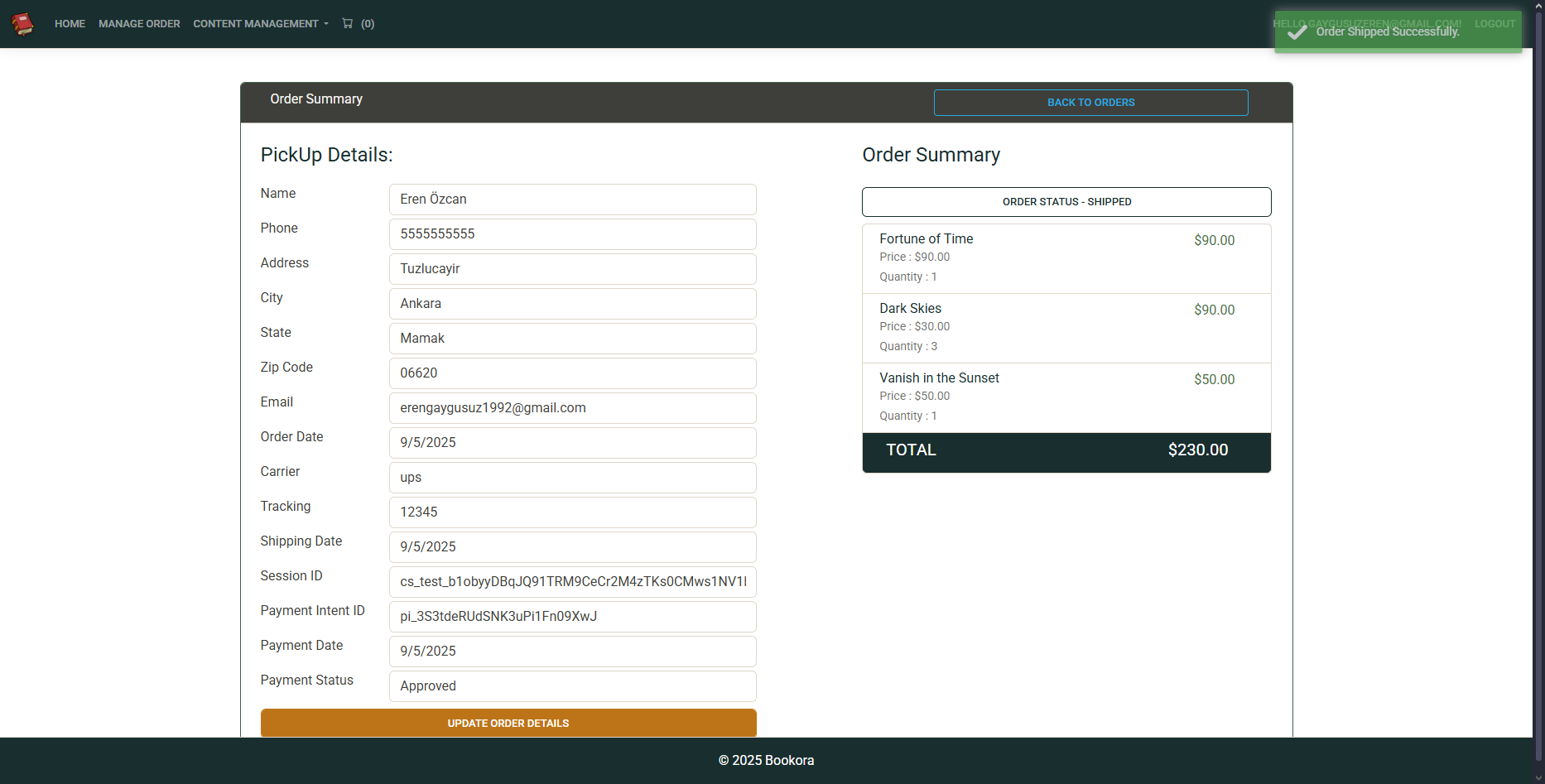Click Back to Orders button
The height and width of the screenshot is (784, 1545).
pos(1090,103)
